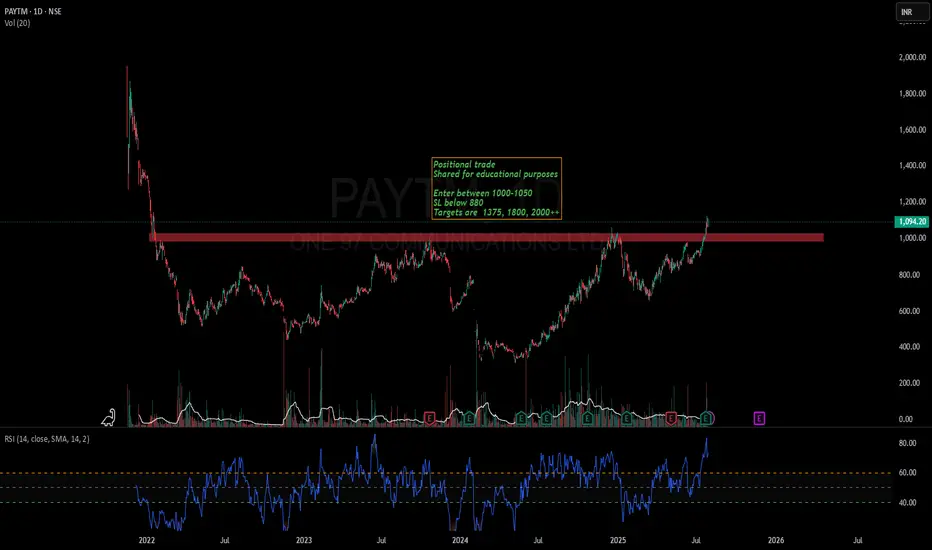Image resolution: width=932 pixels, height=550 pixels.
Task: Click the 2022 label on time axis
Action: (147, 540)
